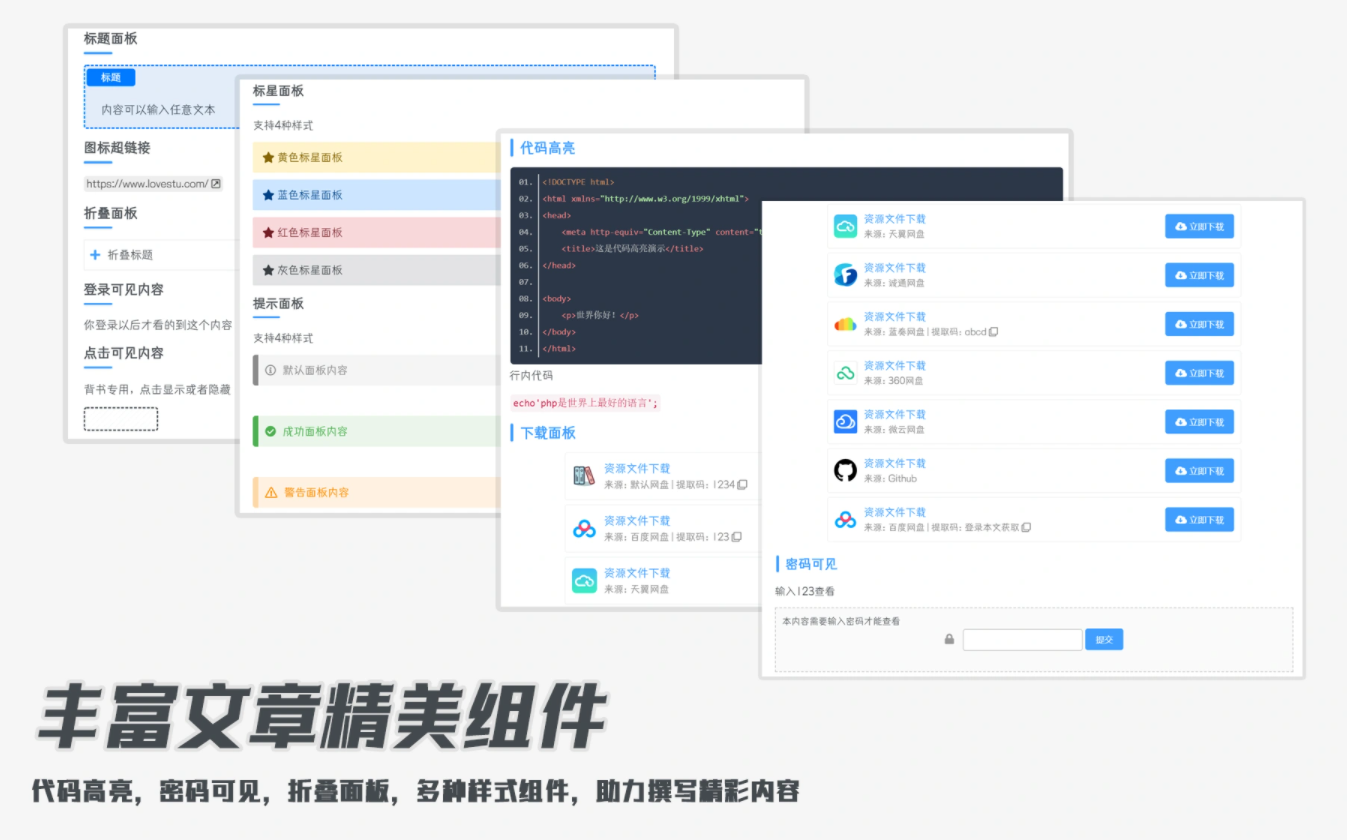Screen dimensions: 1347x840
Task: Click the Chengtong netdisk icon
Action: pyautogui.click(x=845, y=275)
